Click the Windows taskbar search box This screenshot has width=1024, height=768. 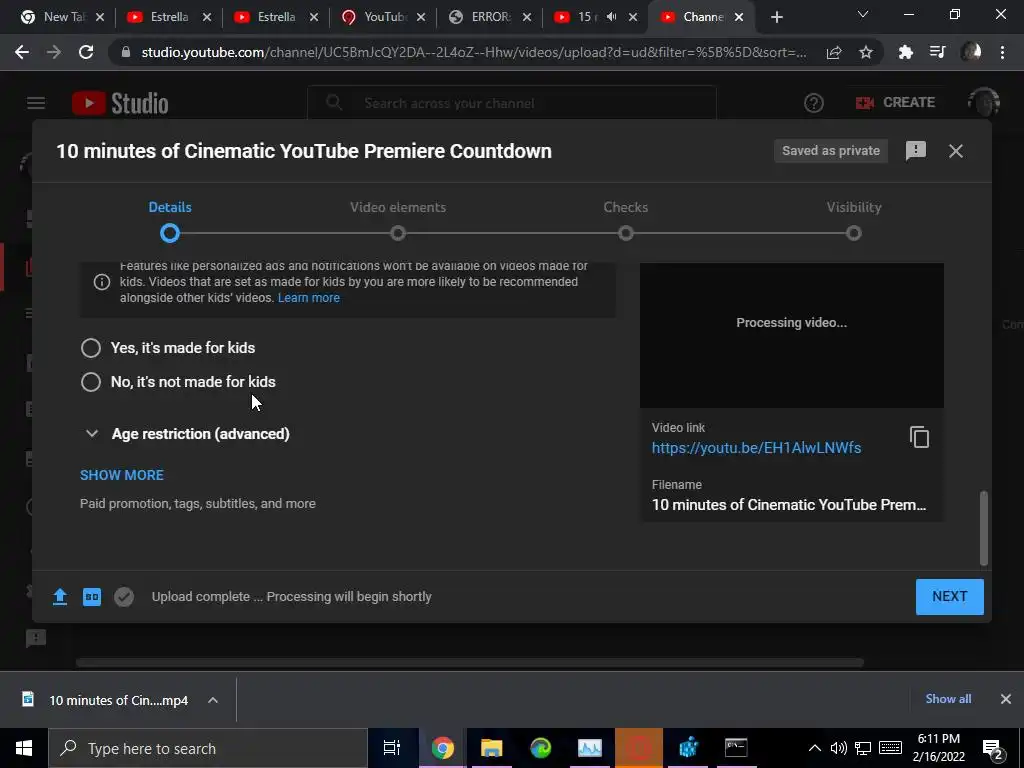pyautogui.click(x=208, y=748)
